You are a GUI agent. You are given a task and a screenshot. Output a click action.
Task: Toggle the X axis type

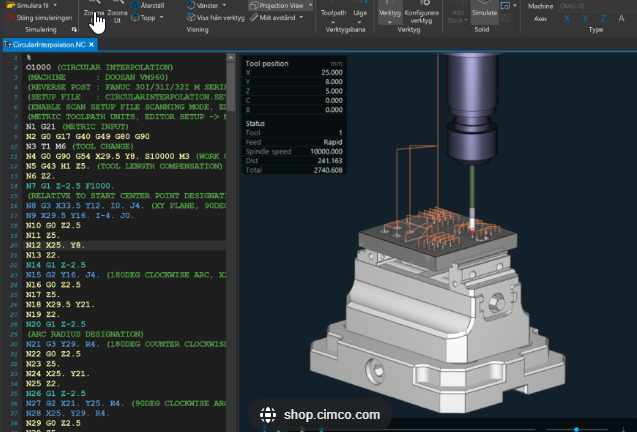(567, 18)
